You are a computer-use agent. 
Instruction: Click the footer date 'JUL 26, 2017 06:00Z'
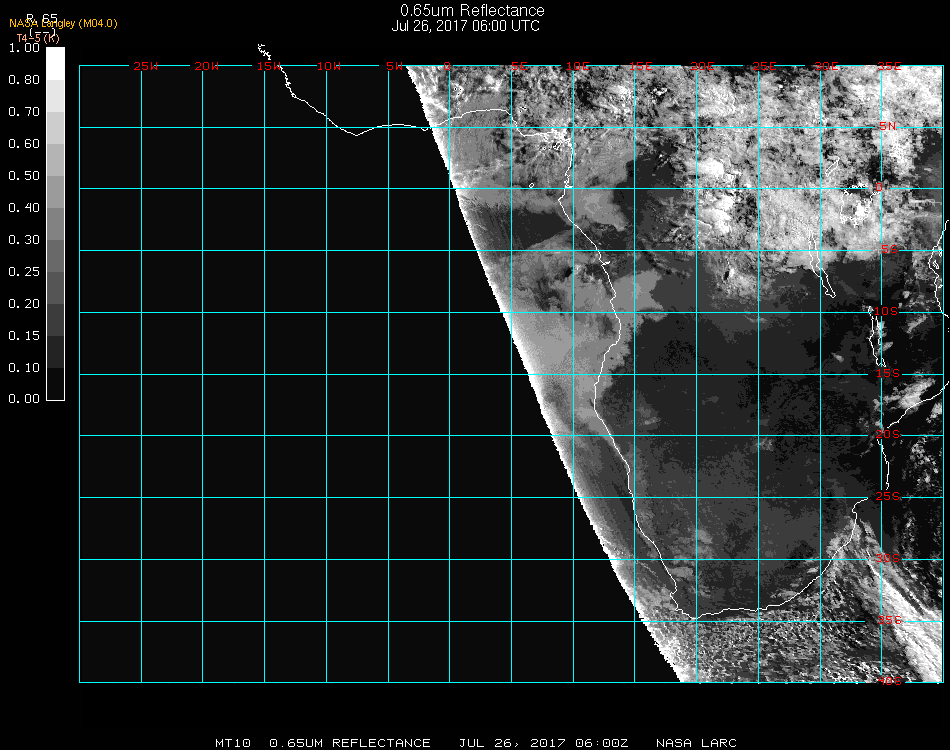click(544, 743)
